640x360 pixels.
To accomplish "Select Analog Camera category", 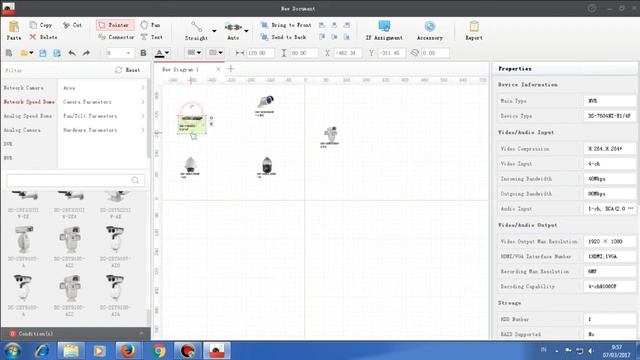I will 22,130.
